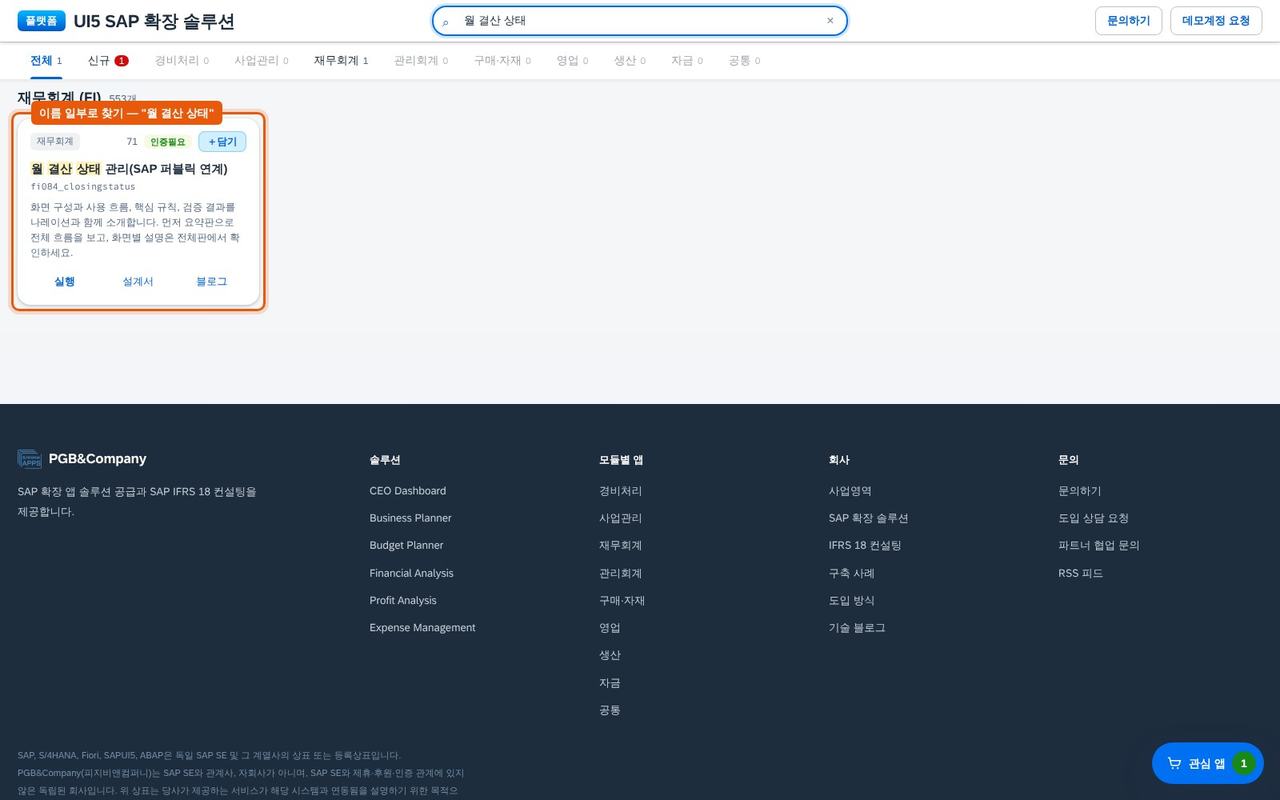Open 도입 상담 요청 footer link
1280x800 pixels.
pos(1094,518)
